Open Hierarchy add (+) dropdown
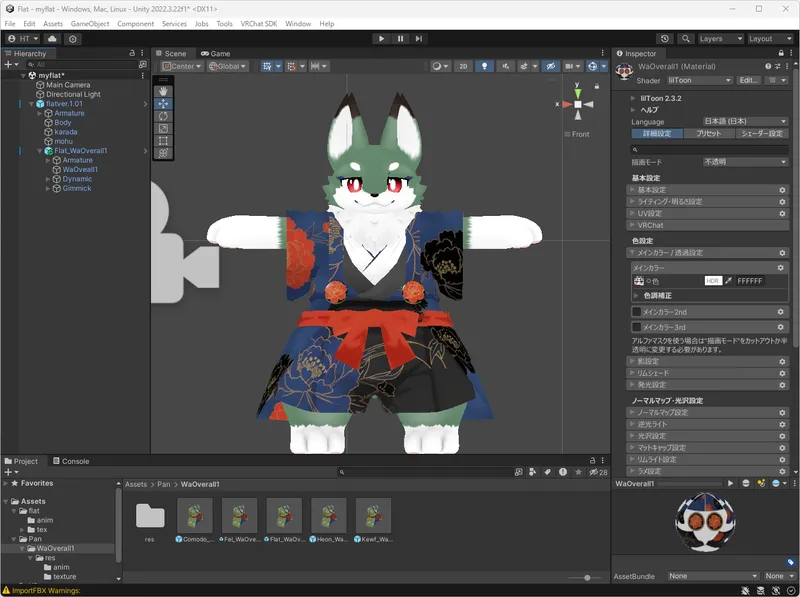 11,64
